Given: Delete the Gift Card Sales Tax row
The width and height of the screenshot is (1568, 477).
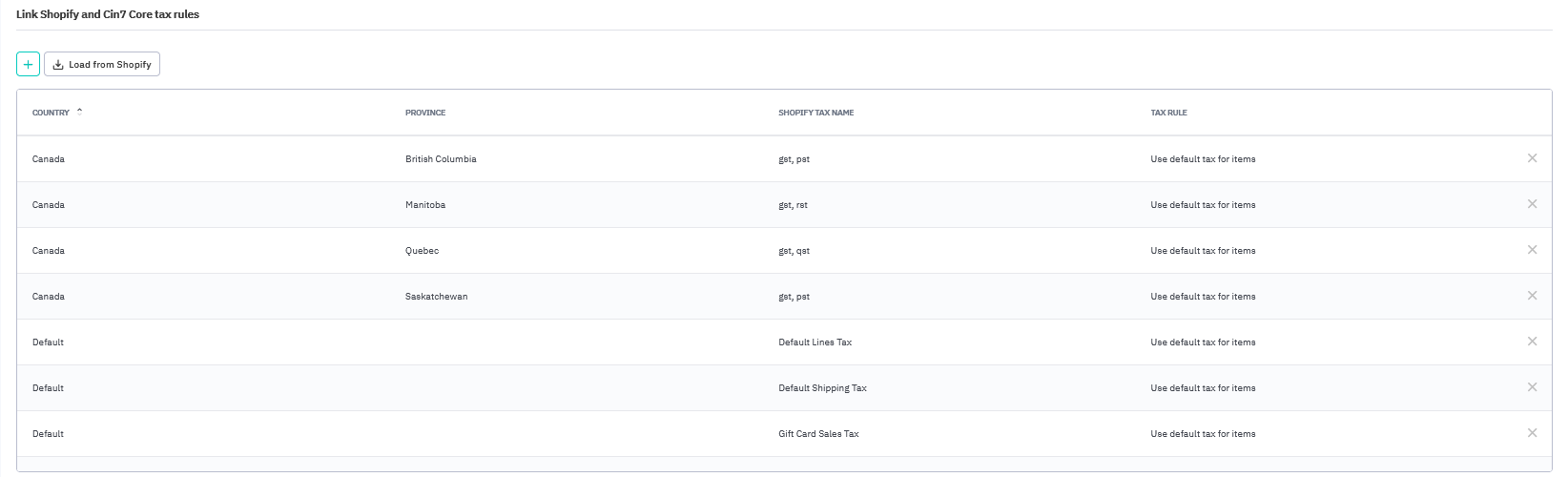Looking at the screenshot, I should pyautogui.click(x=1532, y=433).
